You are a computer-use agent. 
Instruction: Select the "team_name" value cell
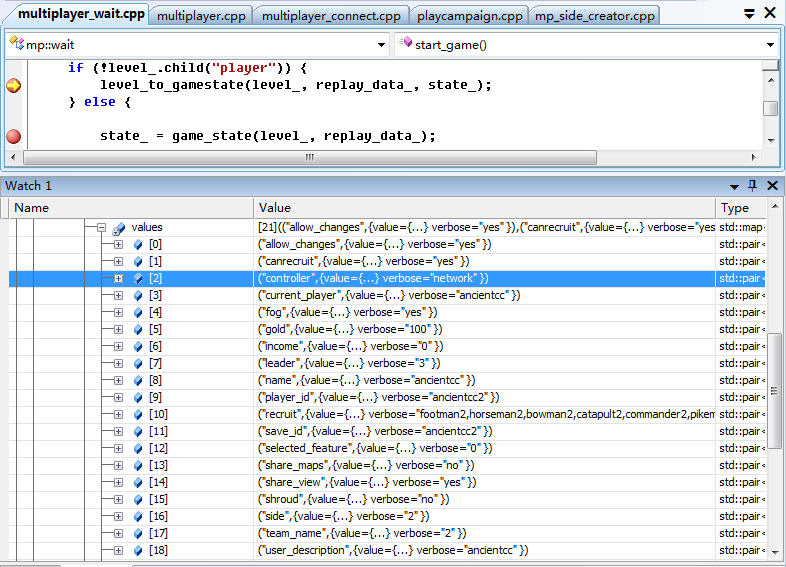(484, 534)
